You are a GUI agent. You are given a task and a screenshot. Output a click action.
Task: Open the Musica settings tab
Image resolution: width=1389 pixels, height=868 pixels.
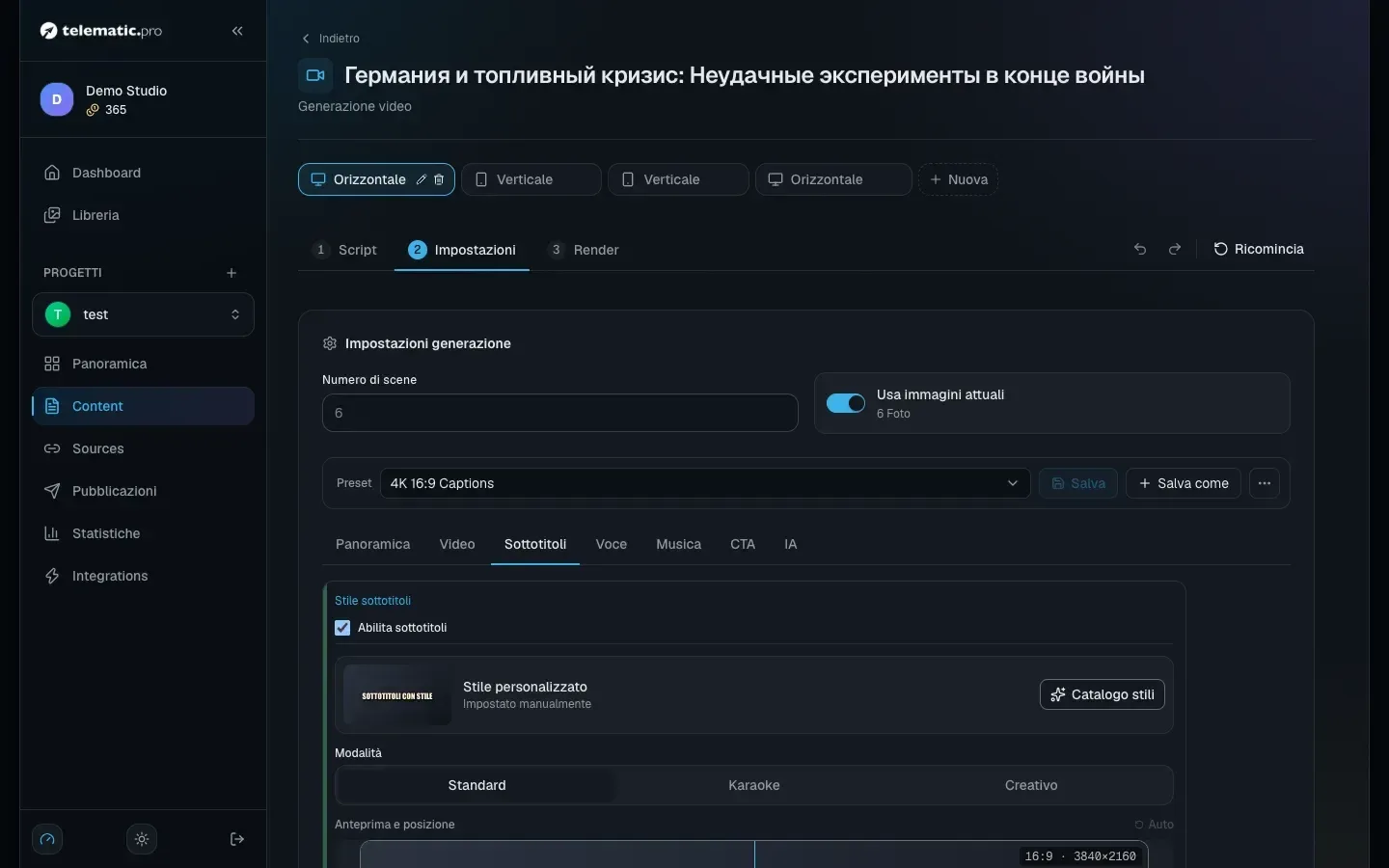tap(679, 544)
